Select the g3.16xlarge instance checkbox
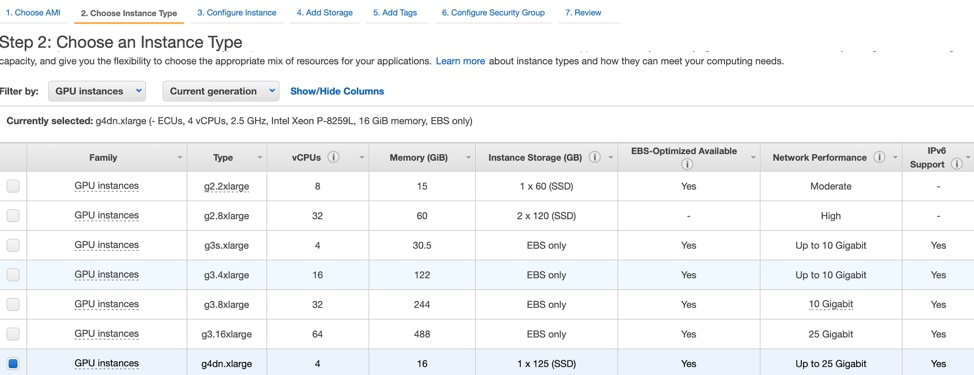974x375 pixels. click(x=13, y=334)
